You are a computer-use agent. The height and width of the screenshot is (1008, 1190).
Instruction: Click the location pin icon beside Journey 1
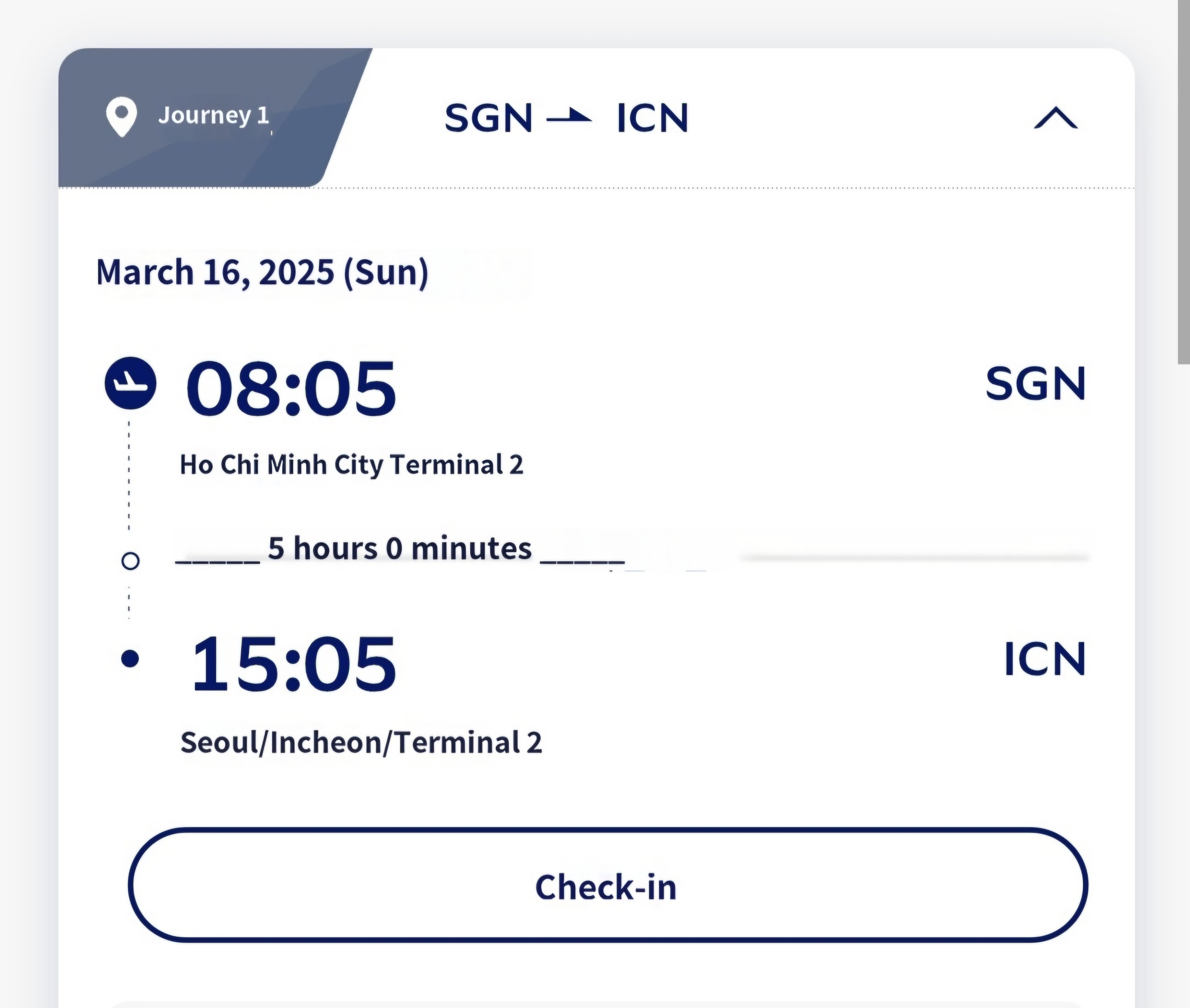121,116
